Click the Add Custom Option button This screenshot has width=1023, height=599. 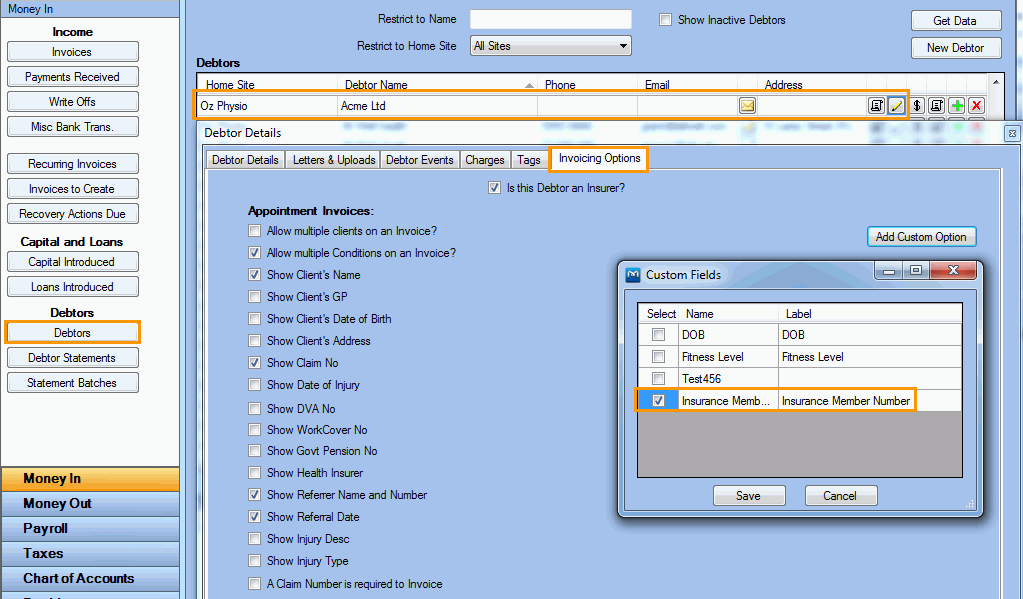(x=921, y=237)
